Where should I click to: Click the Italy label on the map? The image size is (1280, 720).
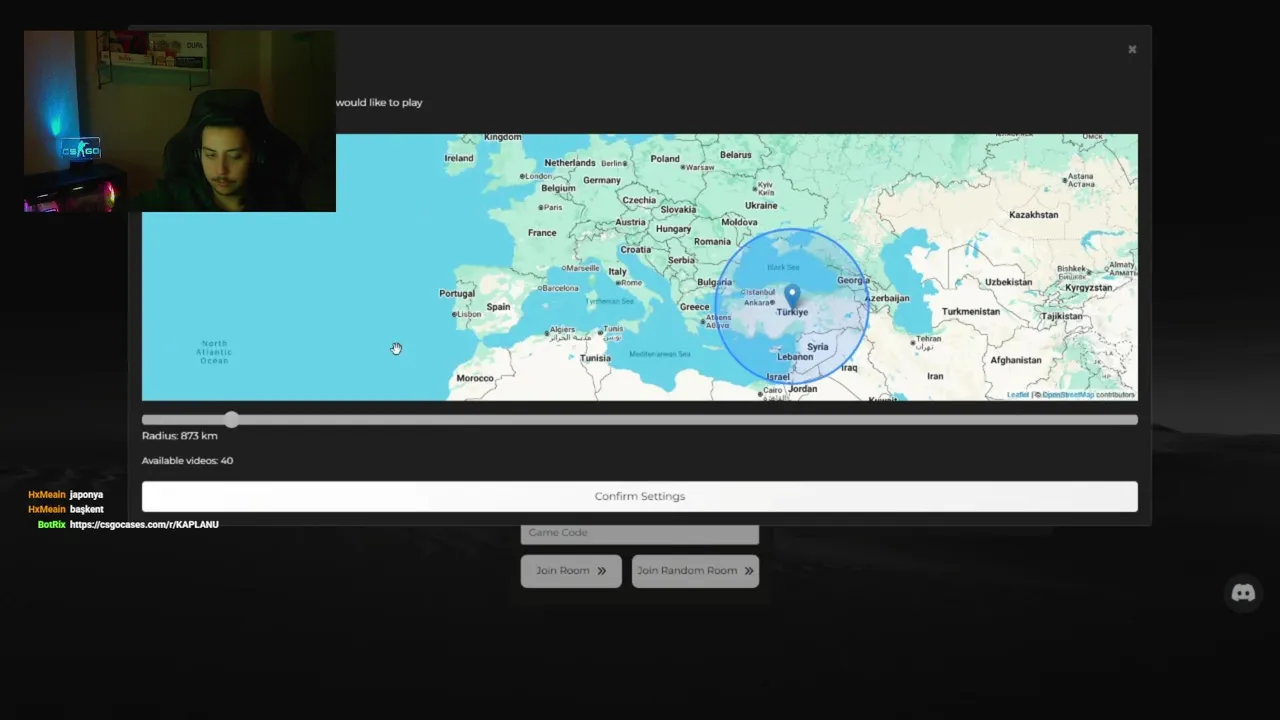[618, 272]
